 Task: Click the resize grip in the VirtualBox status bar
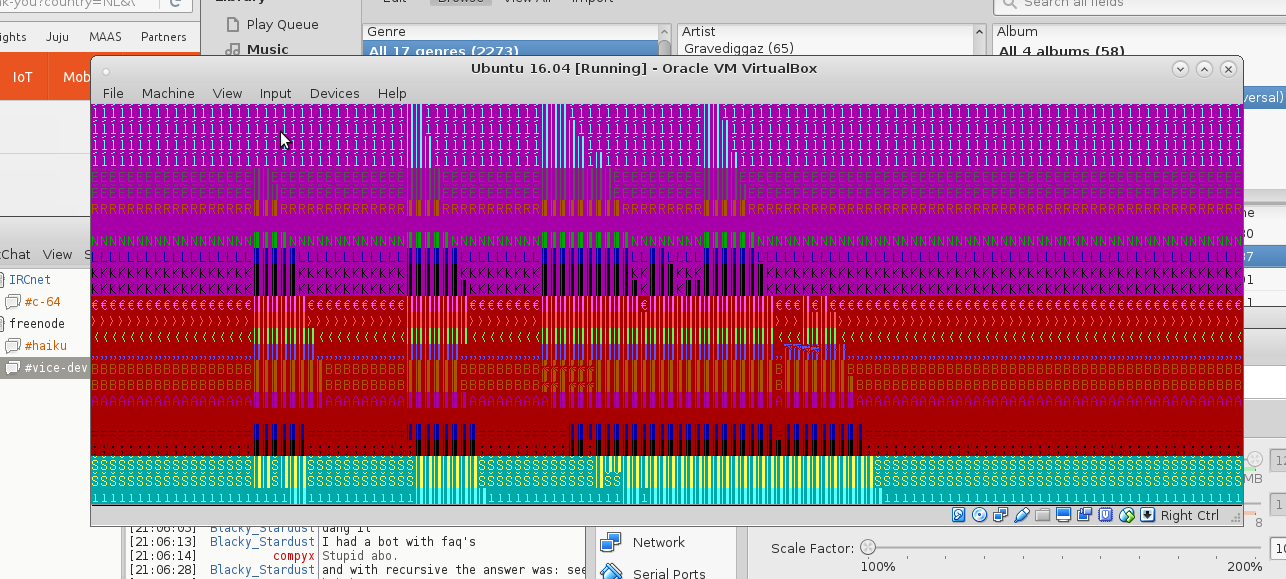[1236, 518]
